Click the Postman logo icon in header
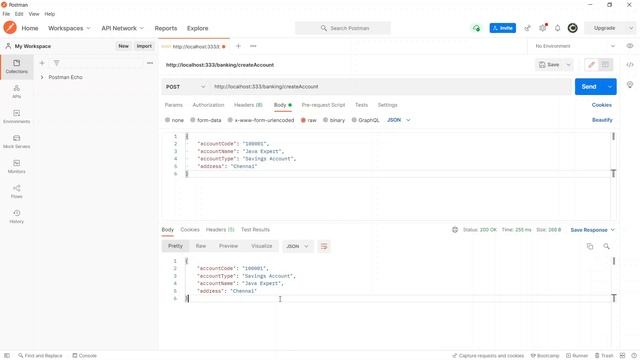Image resolution: width=640 pixels, height=360 pixels. (10, 28)
